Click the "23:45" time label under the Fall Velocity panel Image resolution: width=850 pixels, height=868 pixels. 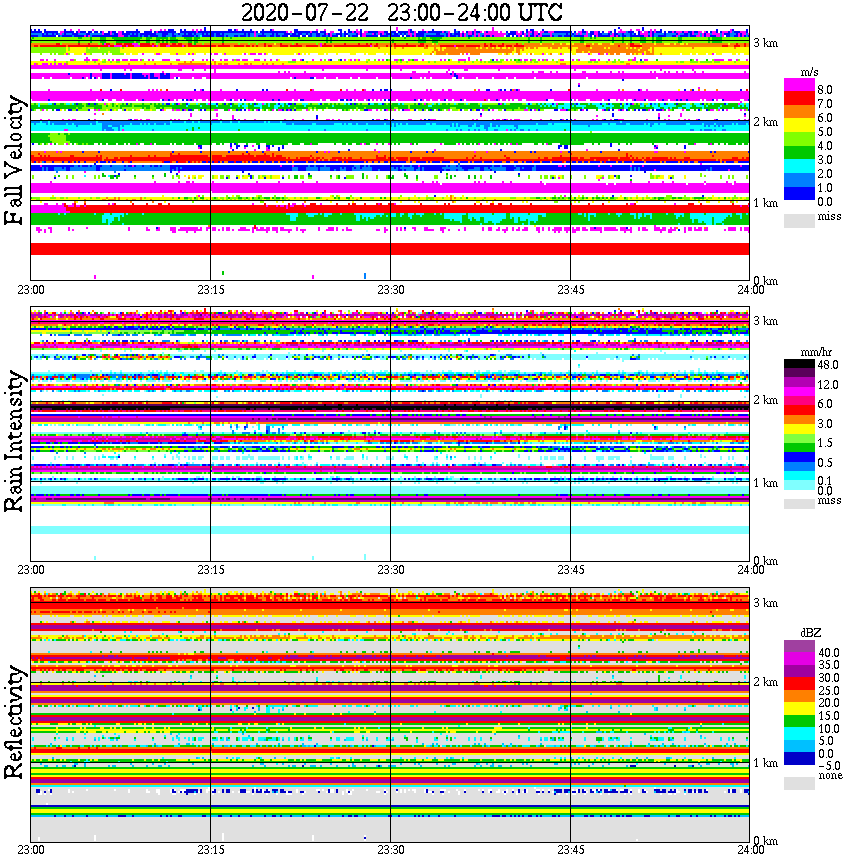[x=570, y=290]
